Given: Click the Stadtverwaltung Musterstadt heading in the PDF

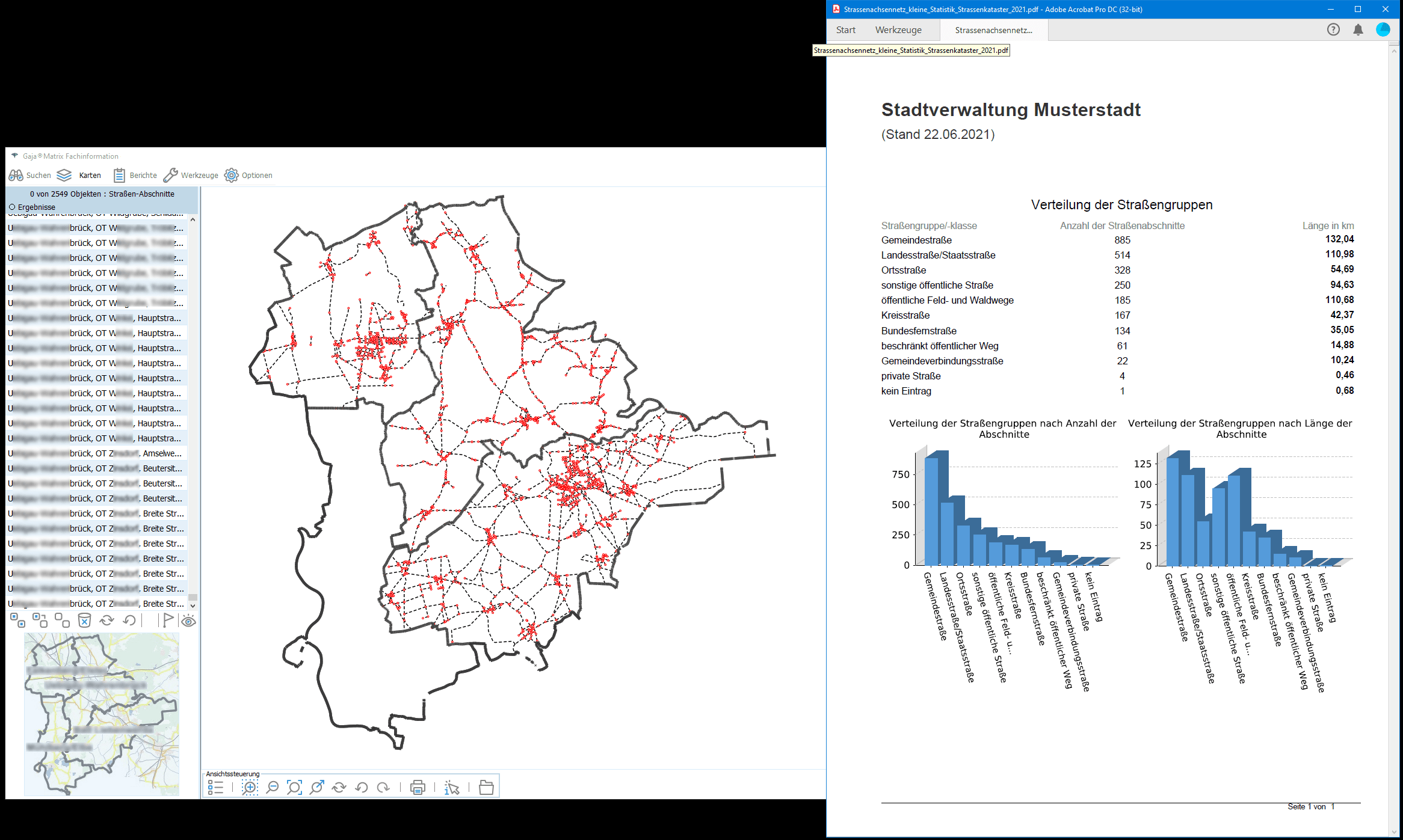Looking at the screenshot, I should [x=1011, y=109].
